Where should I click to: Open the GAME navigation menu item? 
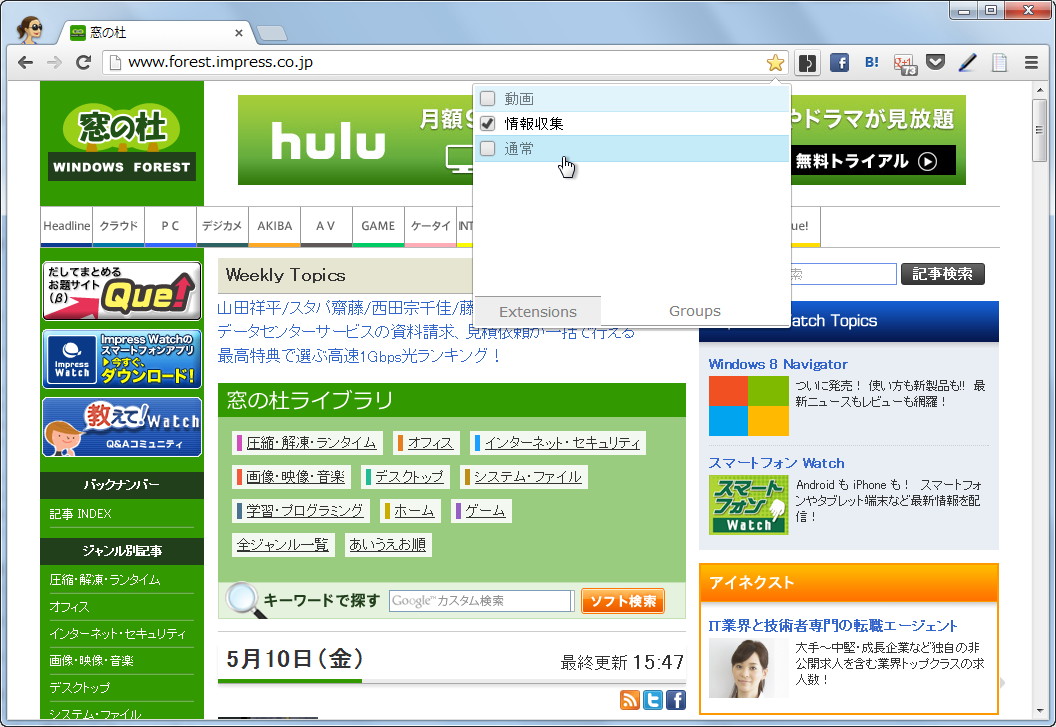tap(378, 226)
